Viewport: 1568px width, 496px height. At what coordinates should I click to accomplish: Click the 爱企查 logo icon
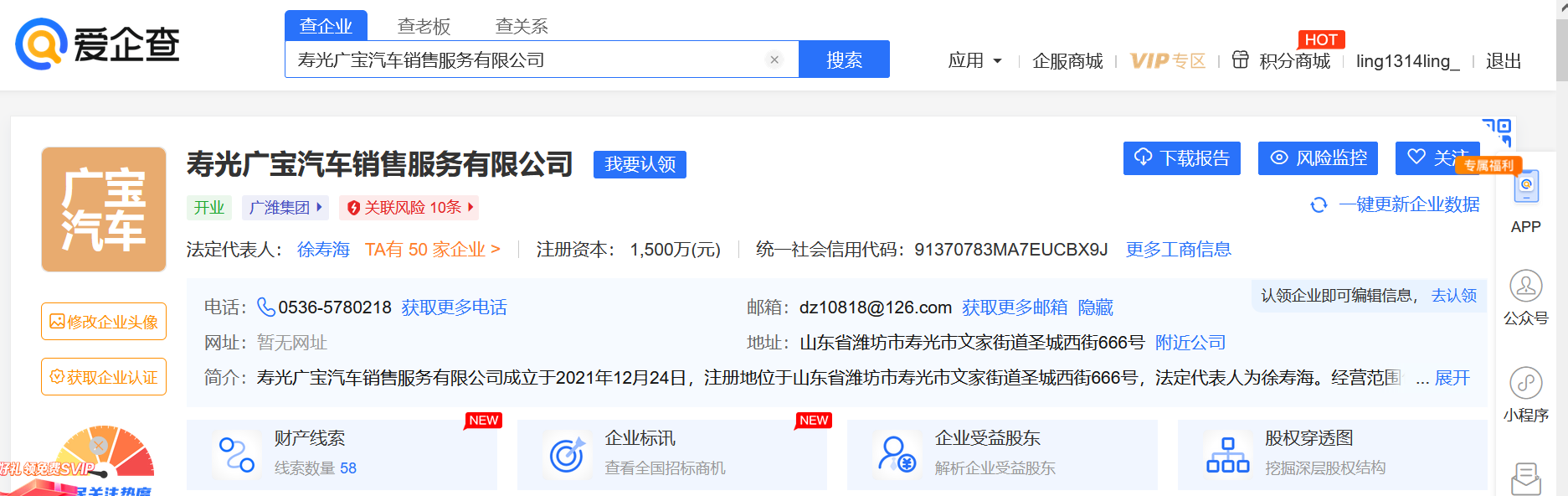pos(41,44)
